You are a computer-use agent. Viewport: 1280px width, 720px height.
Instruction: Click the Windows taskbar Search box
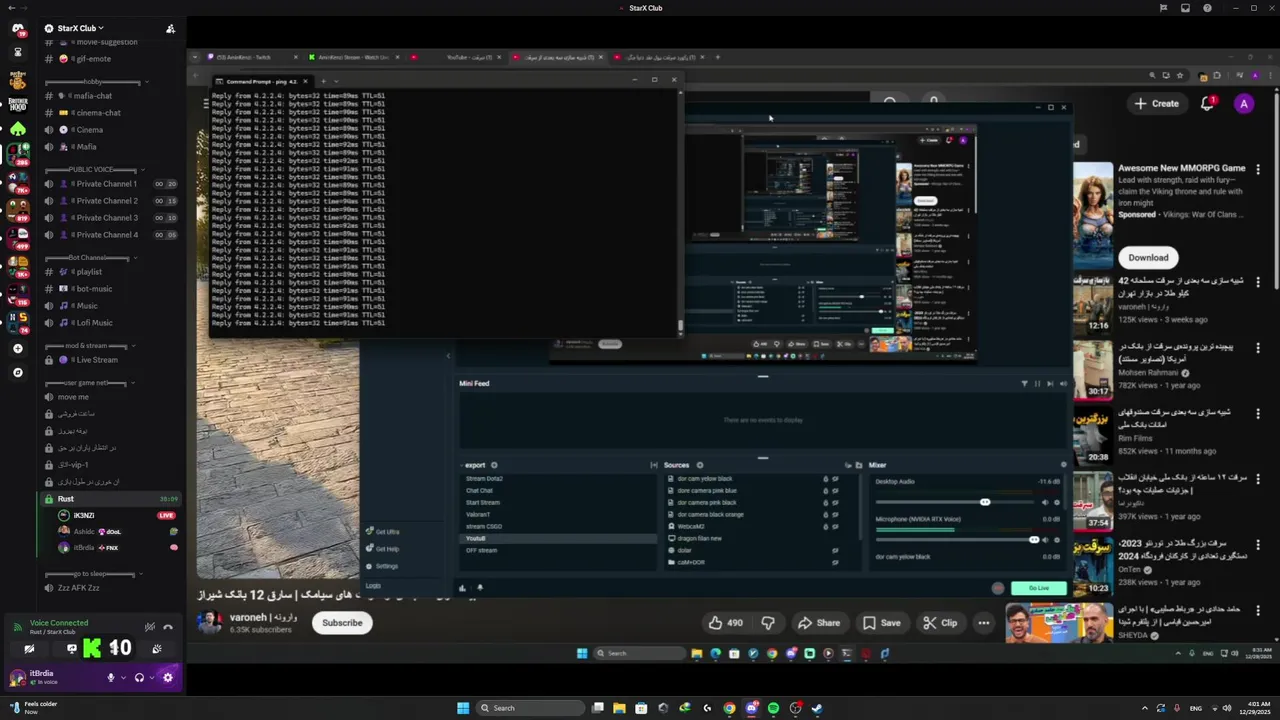[528, 708]
